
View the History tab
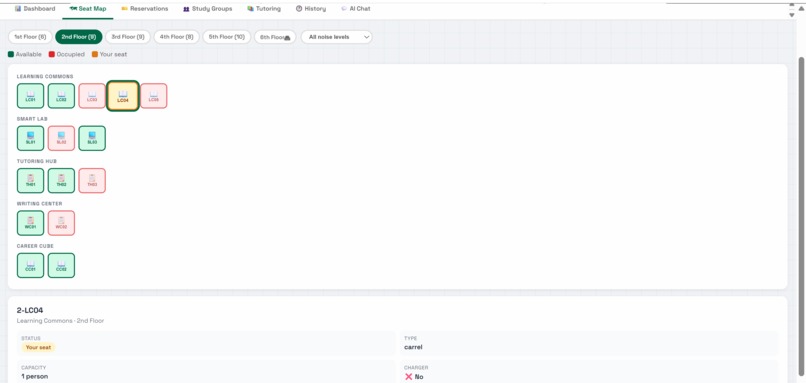(x=311, y=9)
